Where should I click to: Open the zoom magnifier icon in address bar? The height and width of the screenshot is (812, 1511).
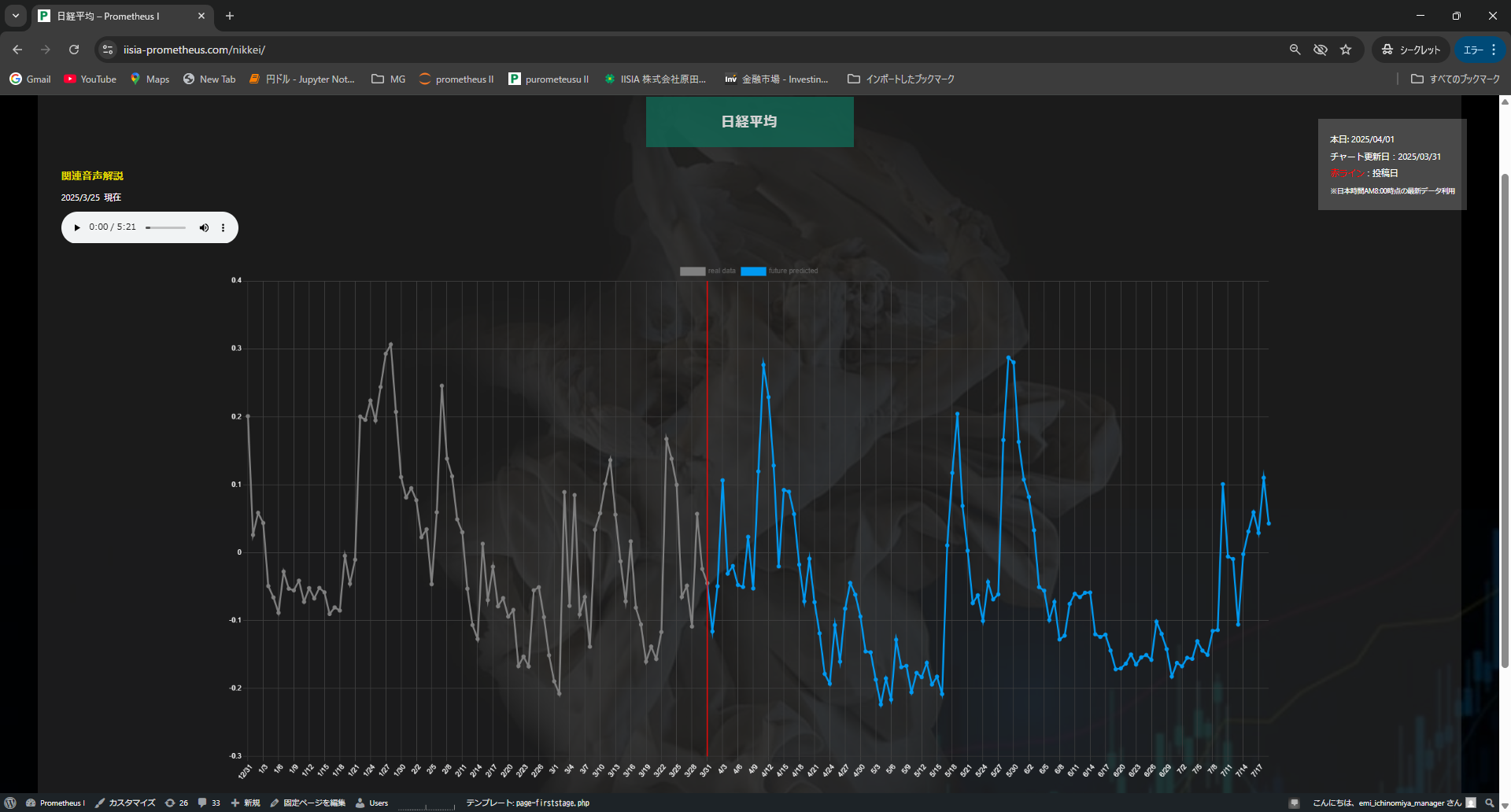point(1295,50)
